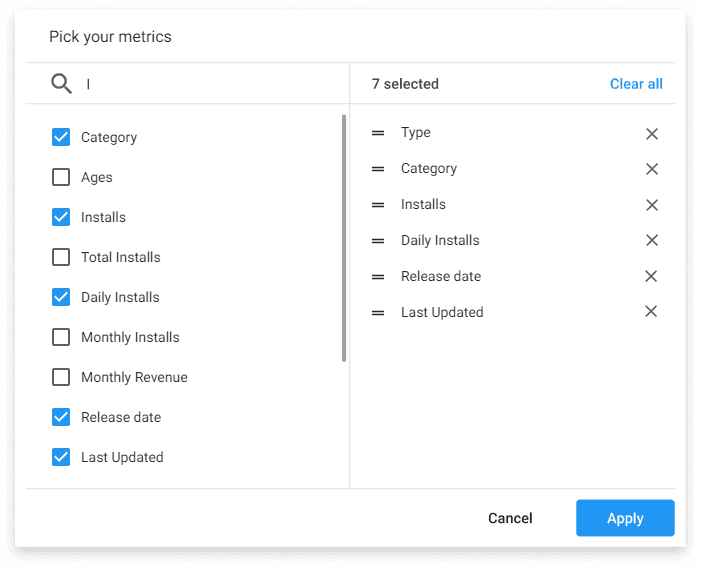Enable the Monthly Revenue checkbox
Screen dimensions: 701x568
[61, 377]
